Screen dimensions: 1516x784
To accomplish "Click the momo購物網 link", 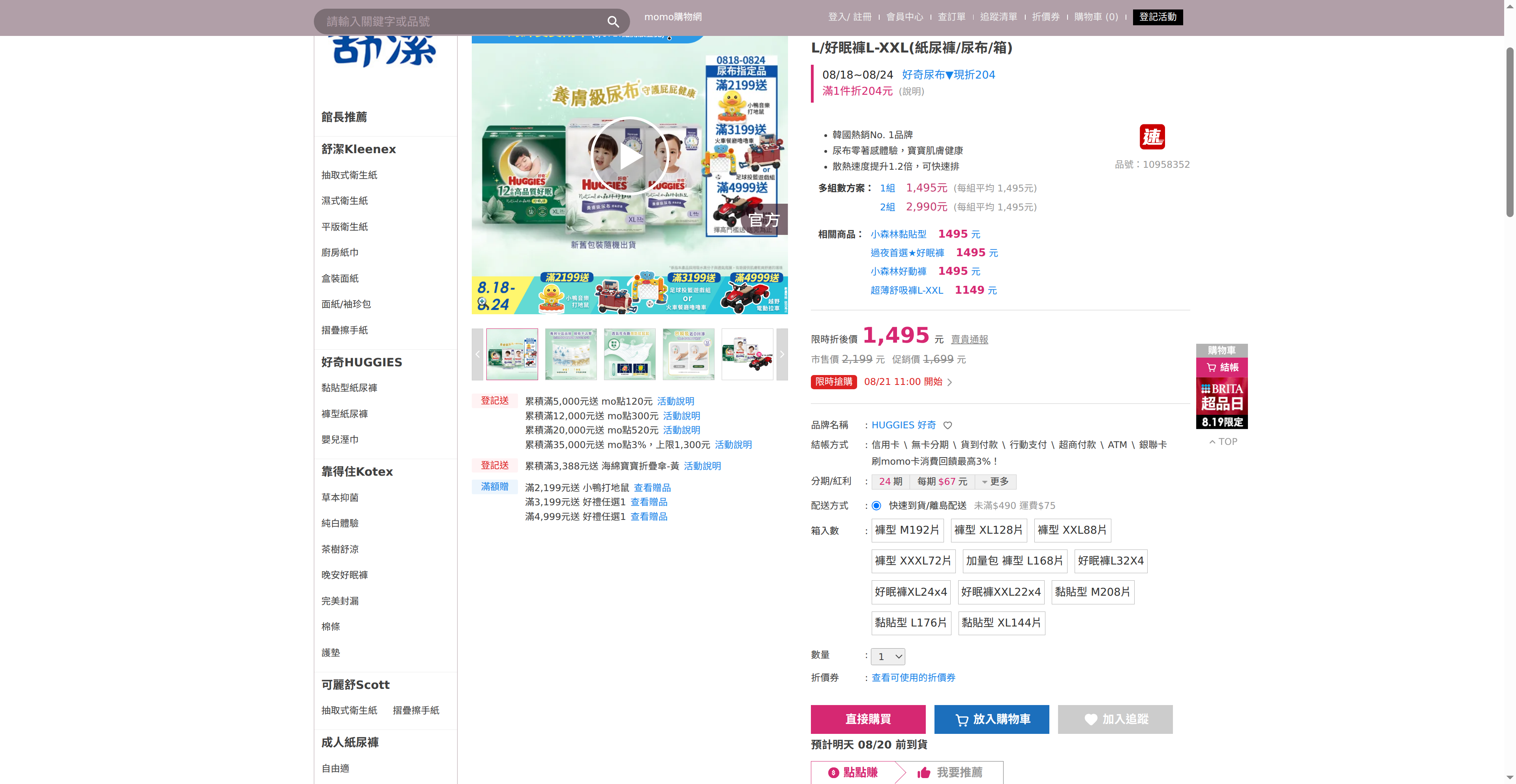I will [673, 17].
